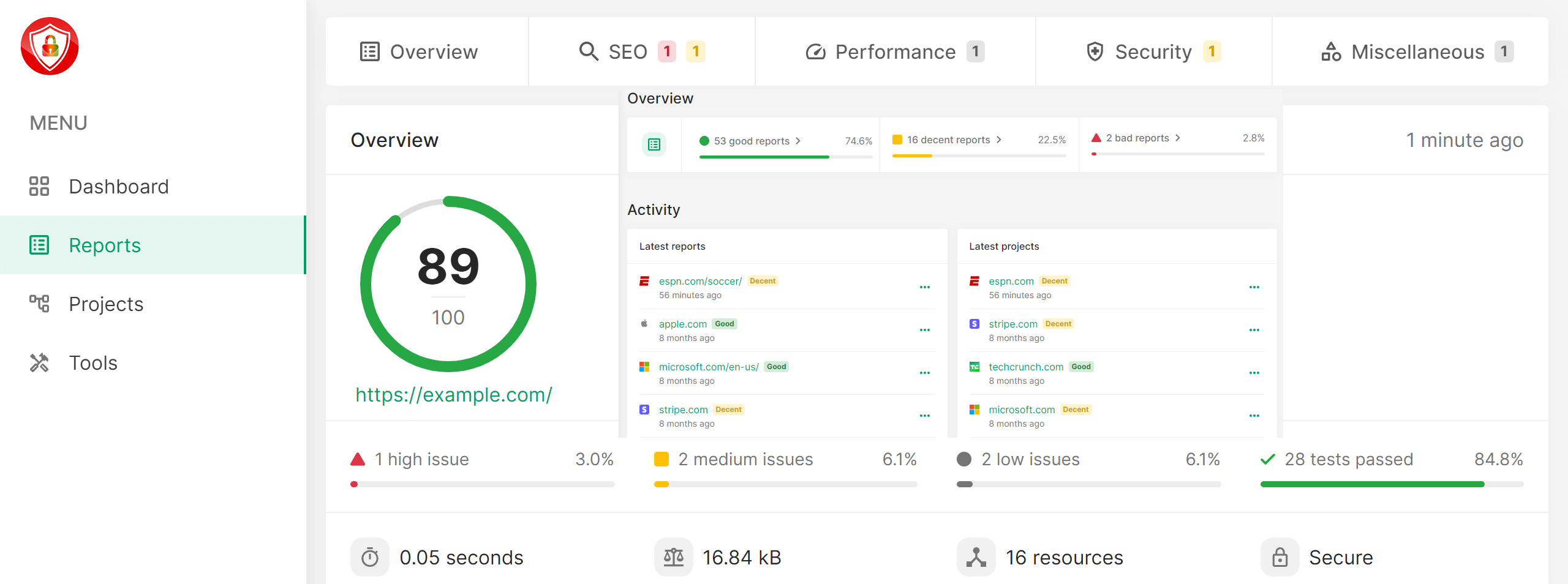
Task: Open the options menu for espn.com/soccer/ report
Action: (x=925, y=287)
